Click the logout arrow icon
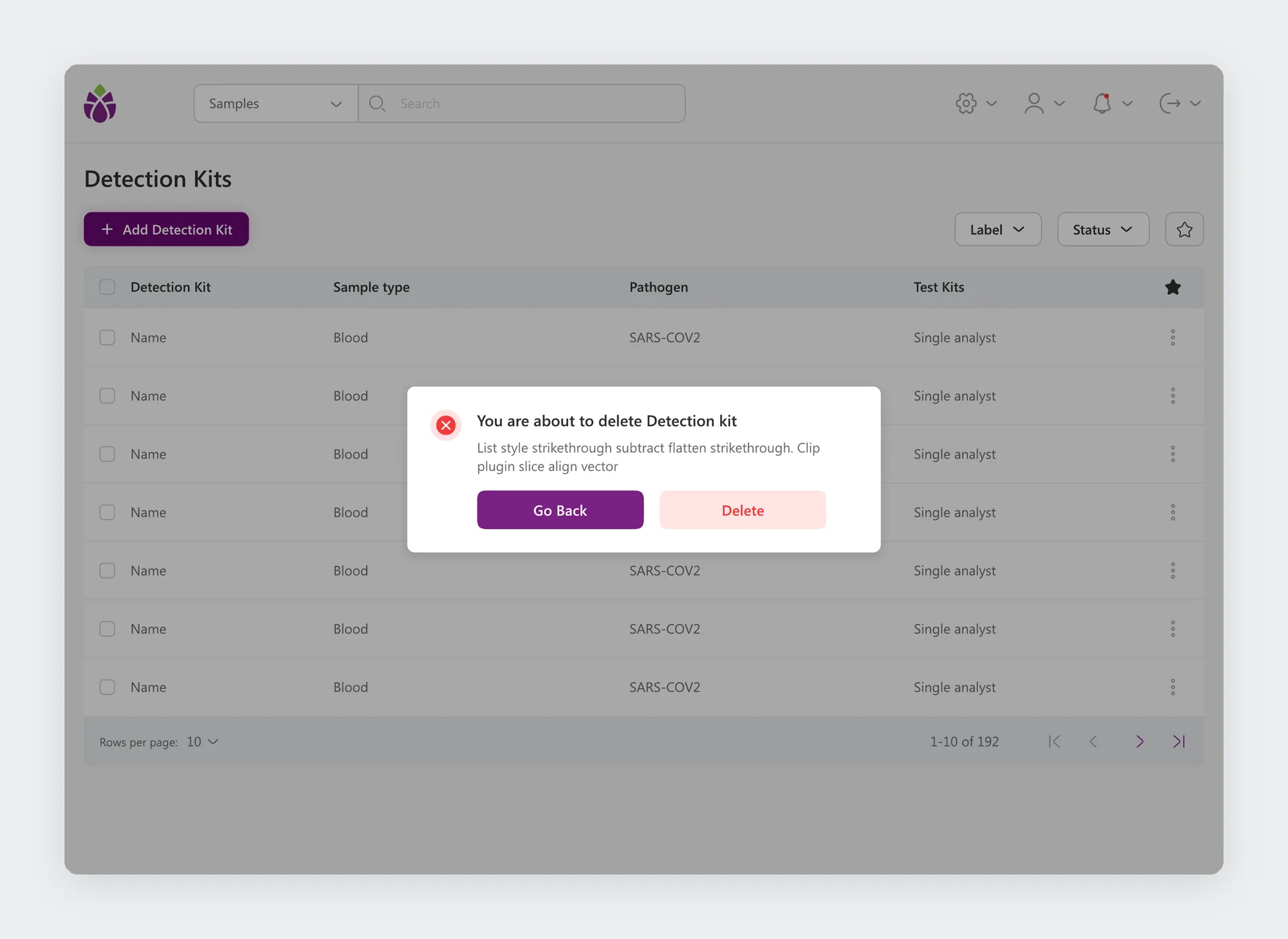 [x=1170, y=104]
